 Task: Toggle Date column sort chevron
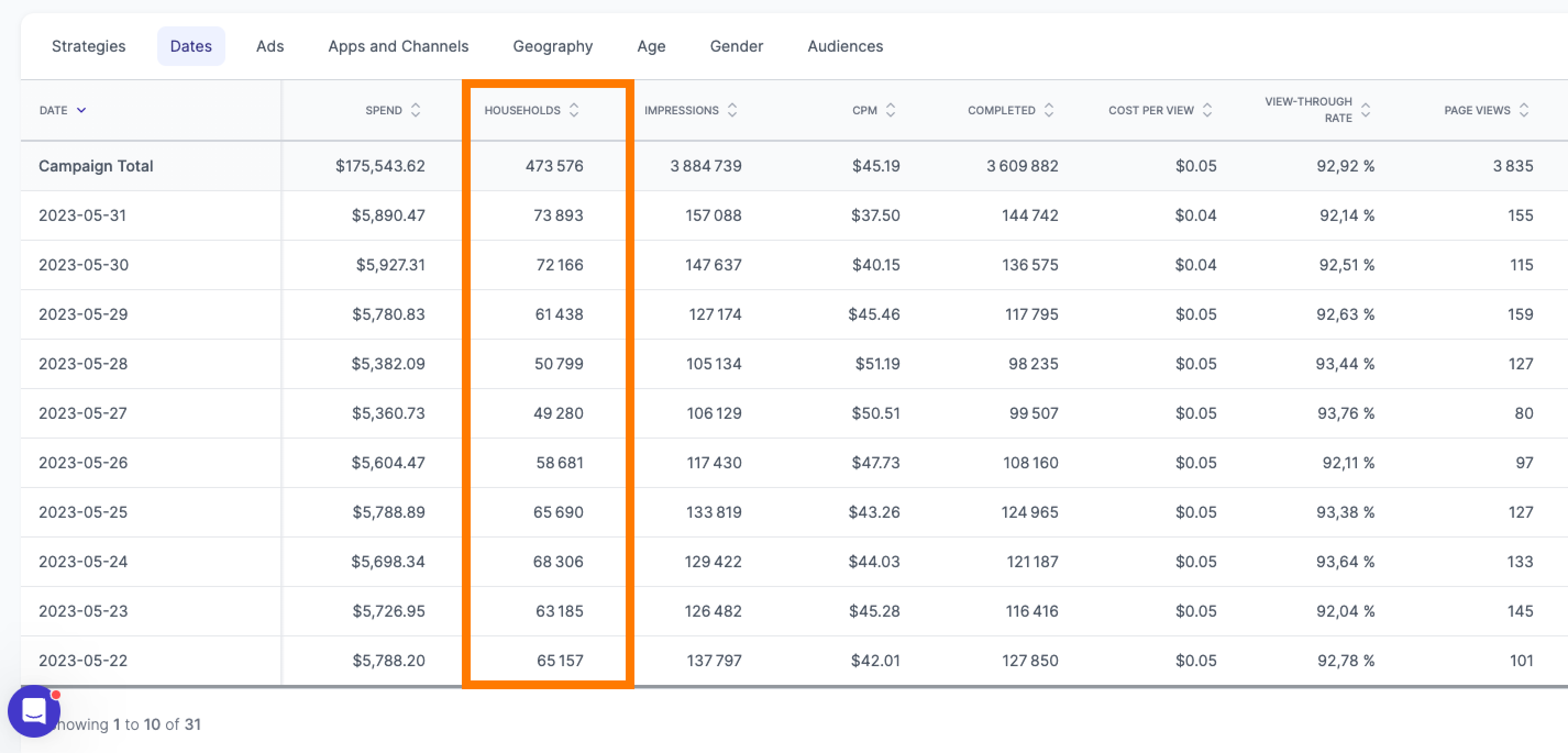81,110
